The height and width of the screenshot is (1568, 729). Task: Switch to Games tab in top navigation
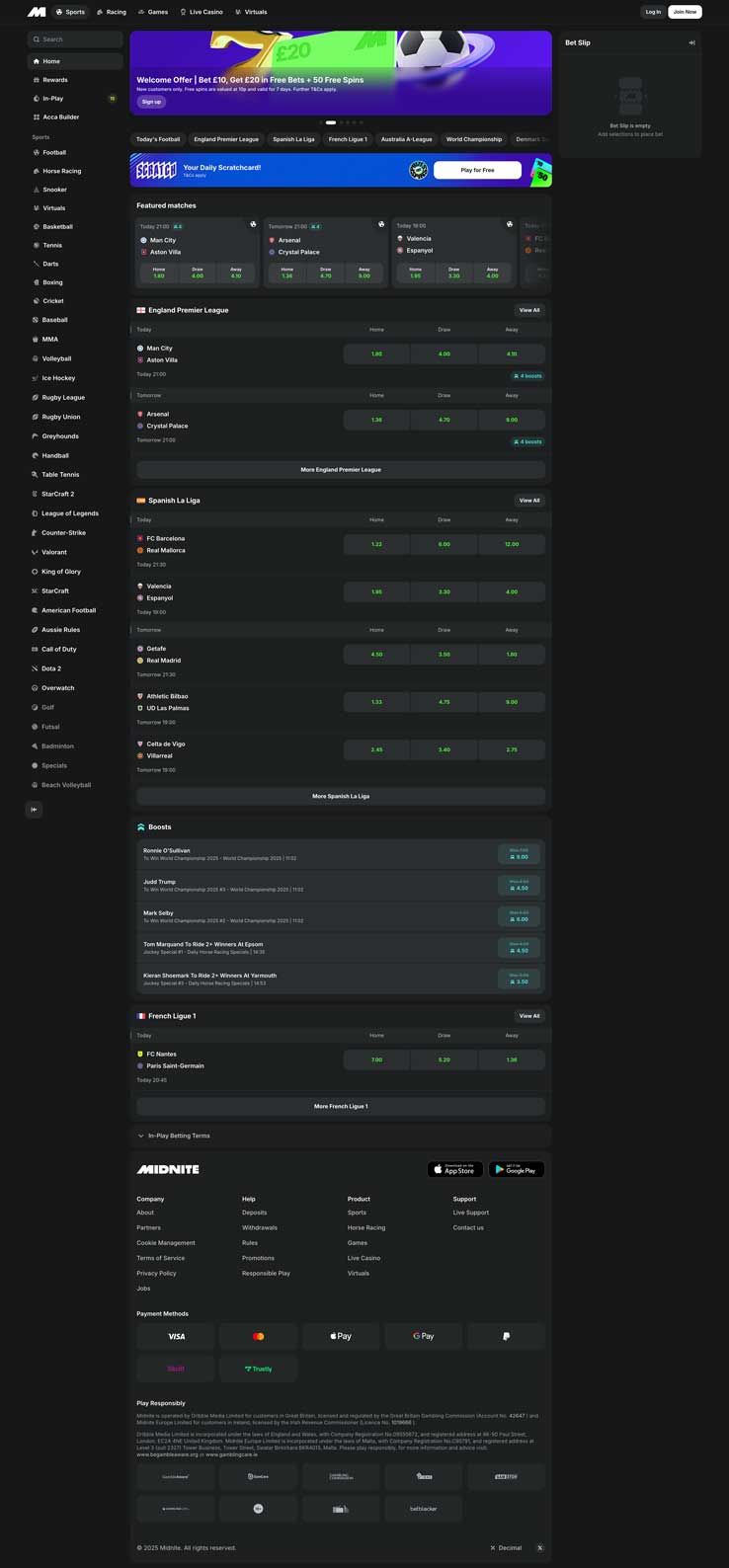[x=153, y=12]
